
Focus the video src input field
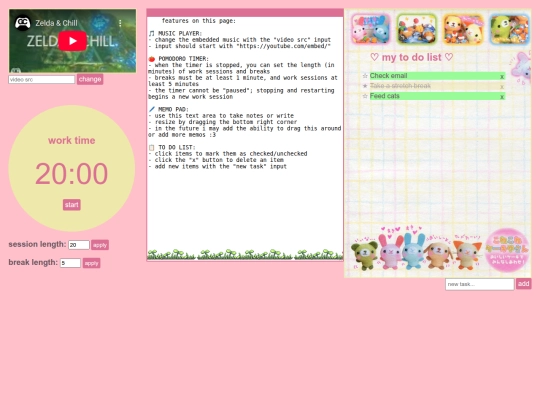[x=41, y=80]
